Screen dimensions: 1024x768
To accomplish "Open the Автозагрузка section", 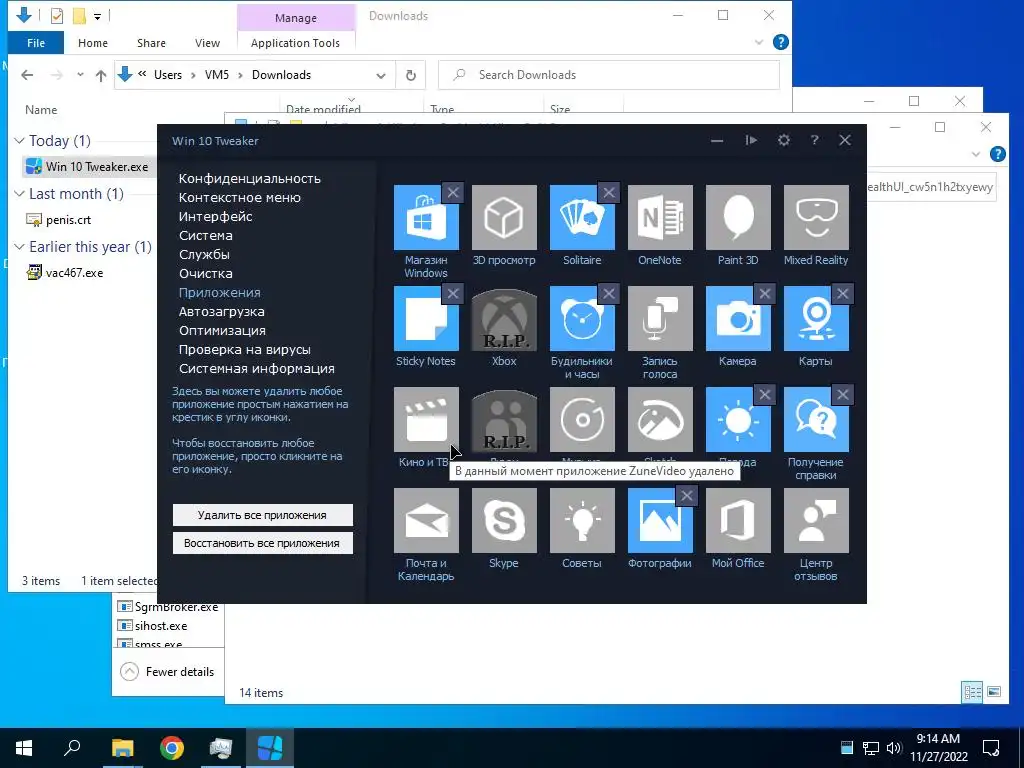I will coord(221,312).
